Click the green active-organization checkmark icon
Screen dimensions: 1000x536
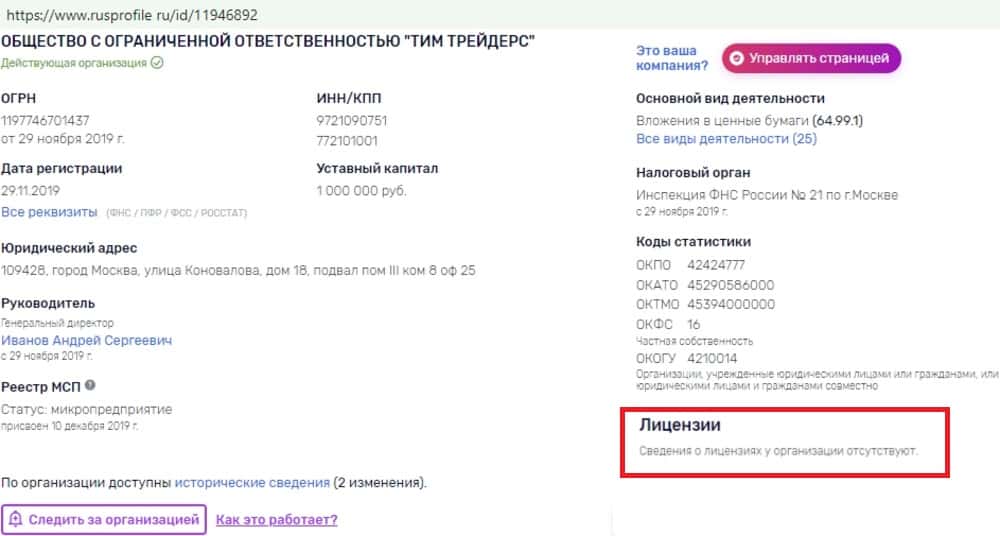point(157,63)
